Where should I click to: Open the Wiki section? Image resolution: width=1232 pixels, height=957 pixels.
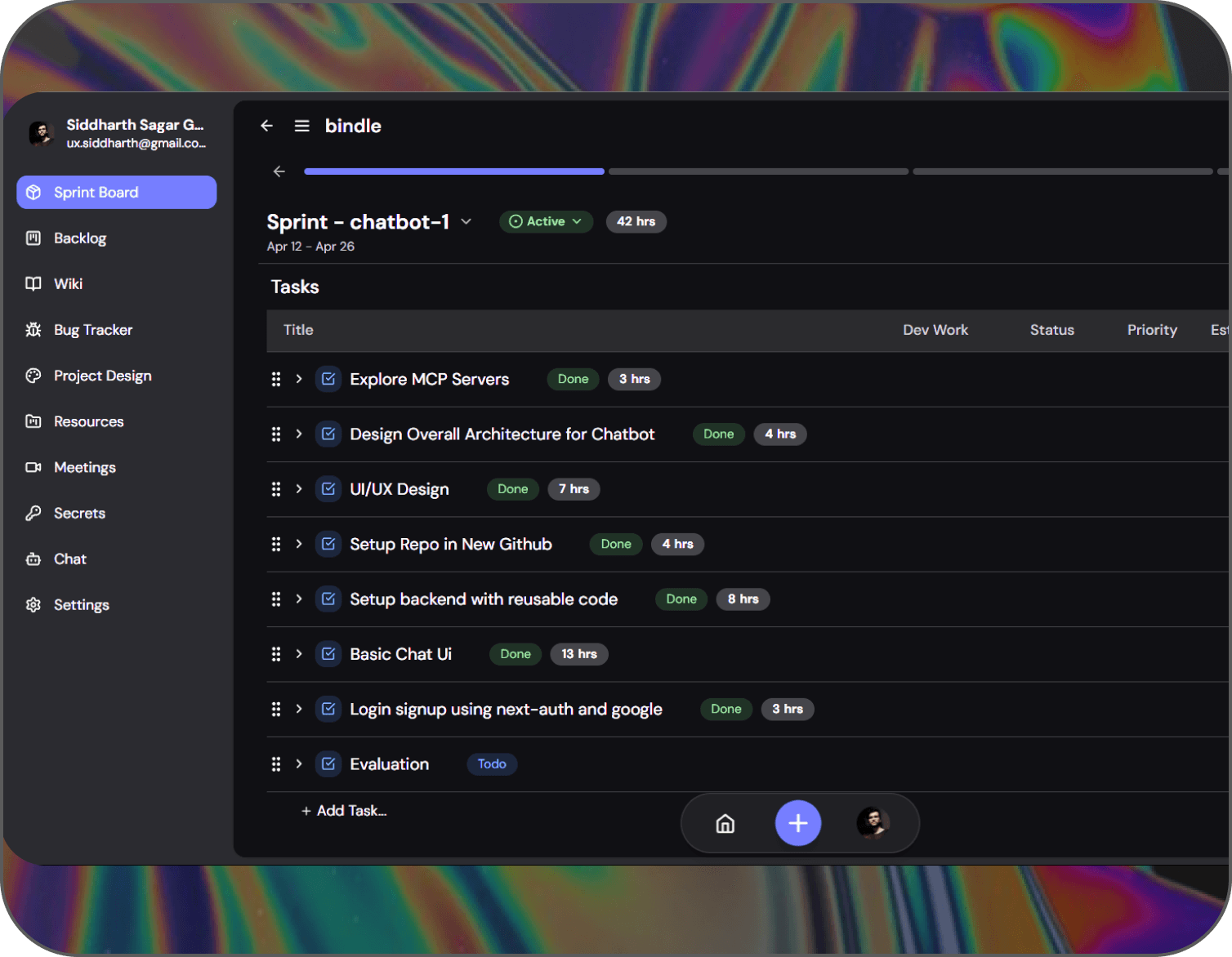coord(68,284)
